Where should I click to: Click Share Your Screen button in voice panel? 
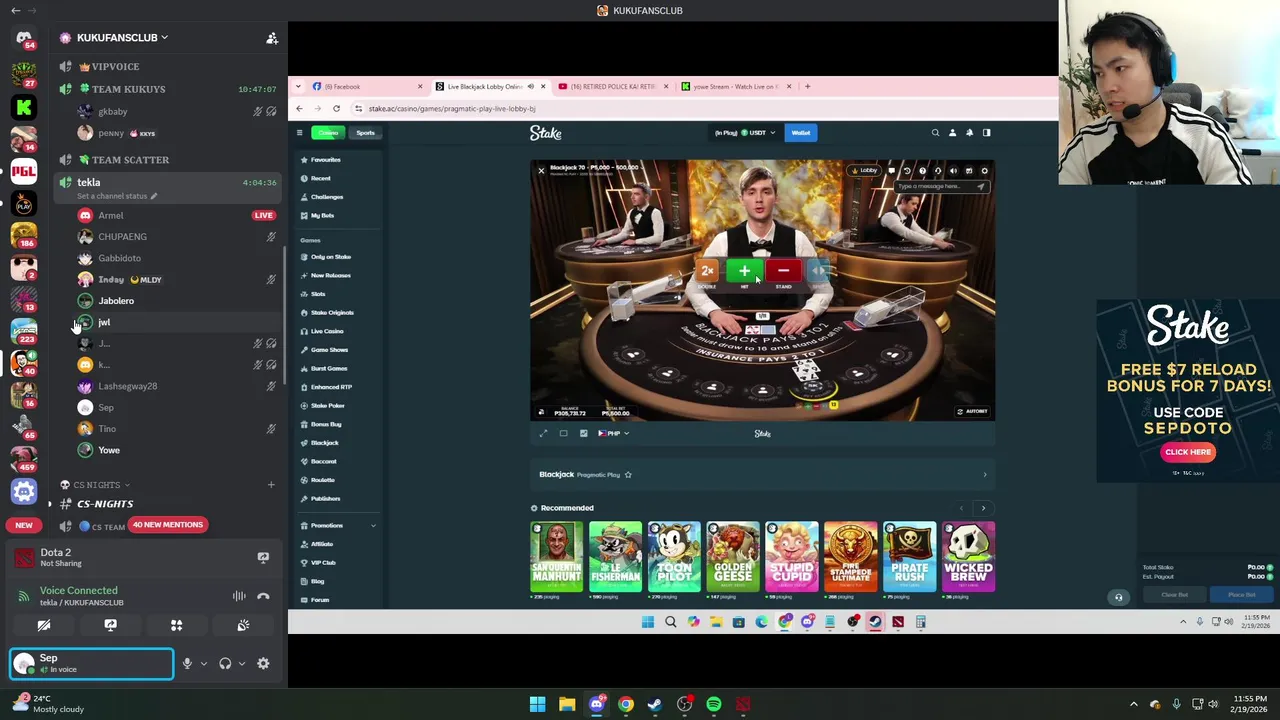point(110,625)
